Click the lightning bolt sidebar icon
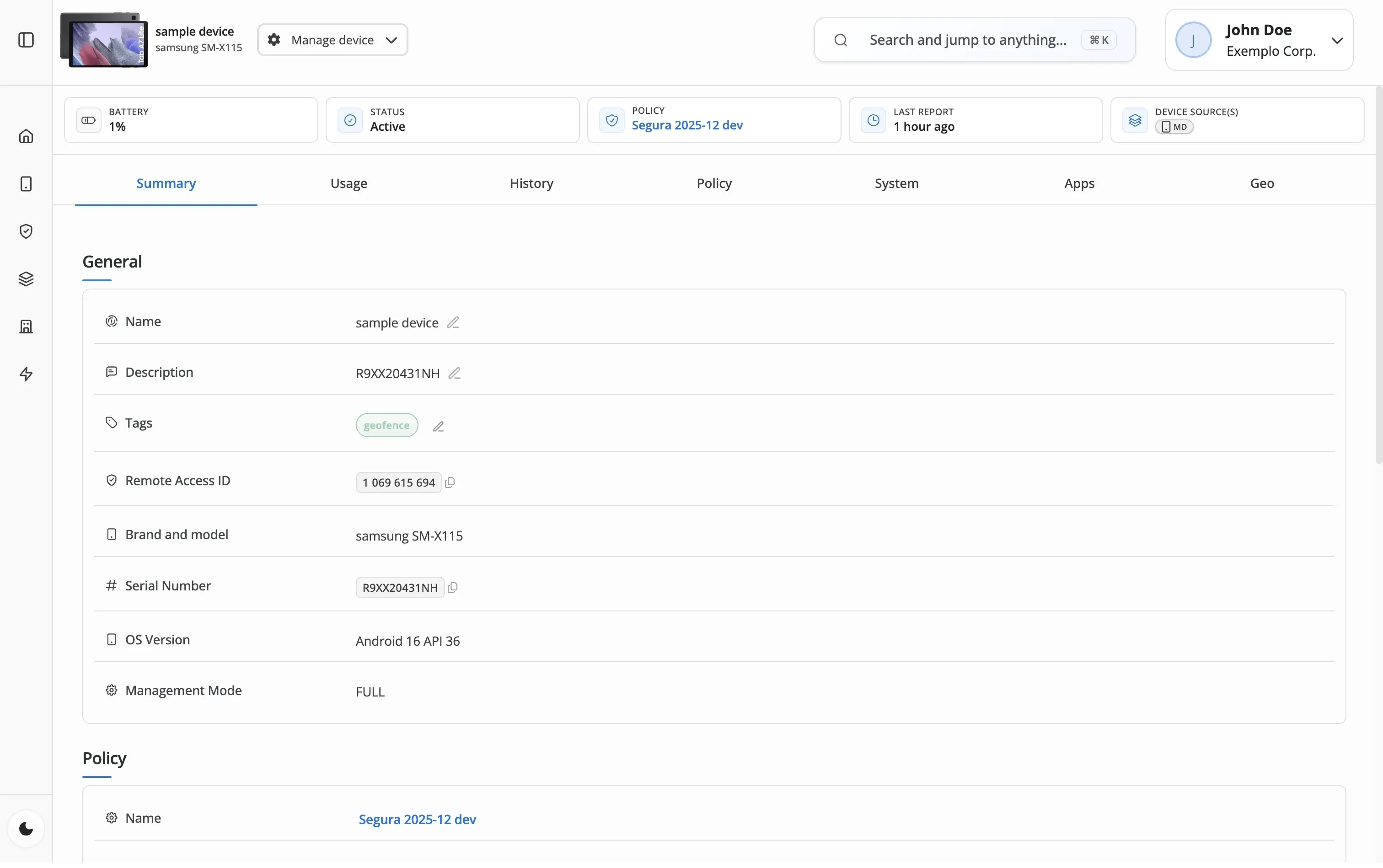Screen dimensions: 1383x868 [x=26, y=374]
